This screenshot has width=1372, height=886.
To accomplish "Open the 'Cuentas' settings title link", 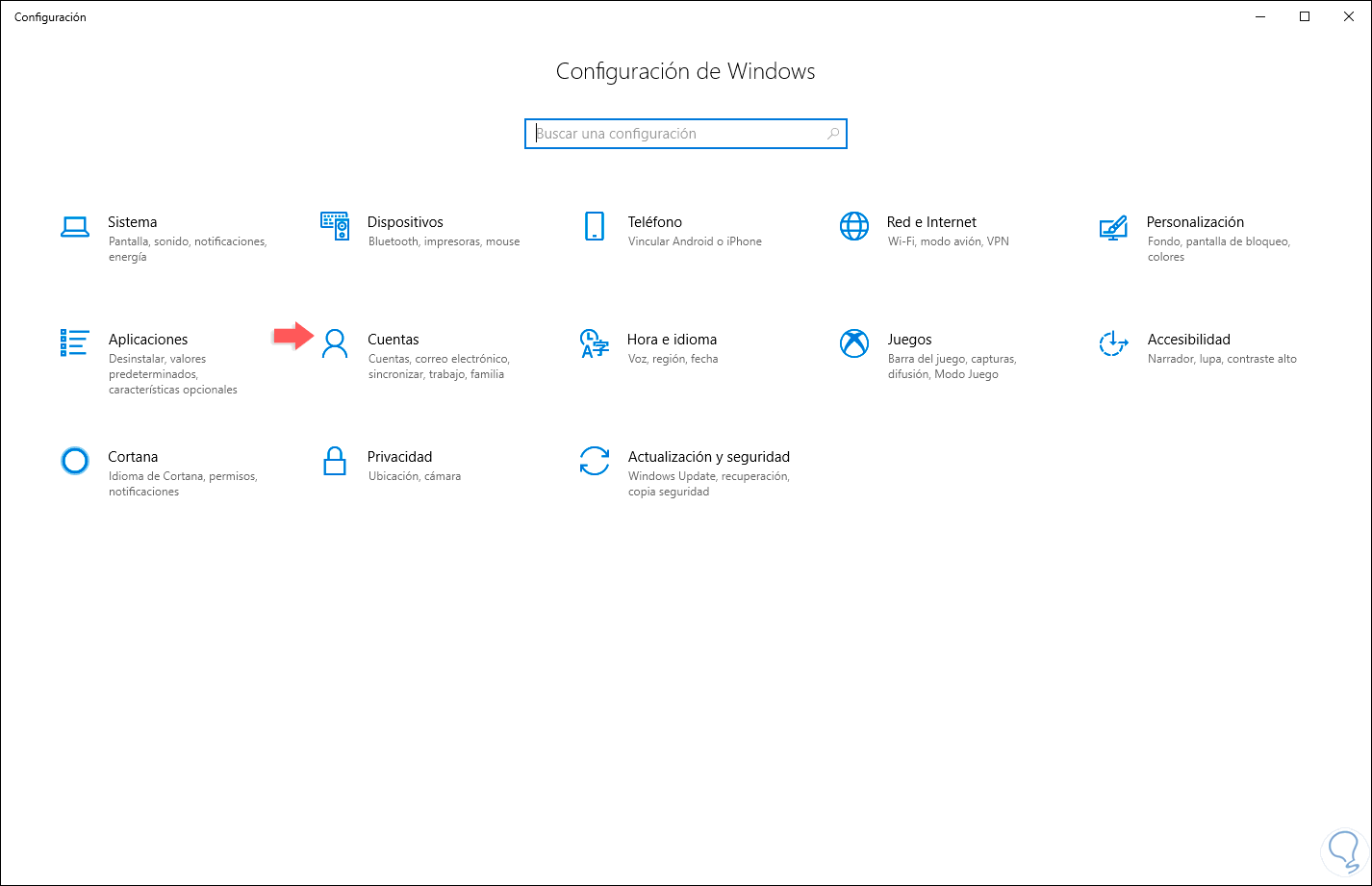I will [x=394, y=340].
